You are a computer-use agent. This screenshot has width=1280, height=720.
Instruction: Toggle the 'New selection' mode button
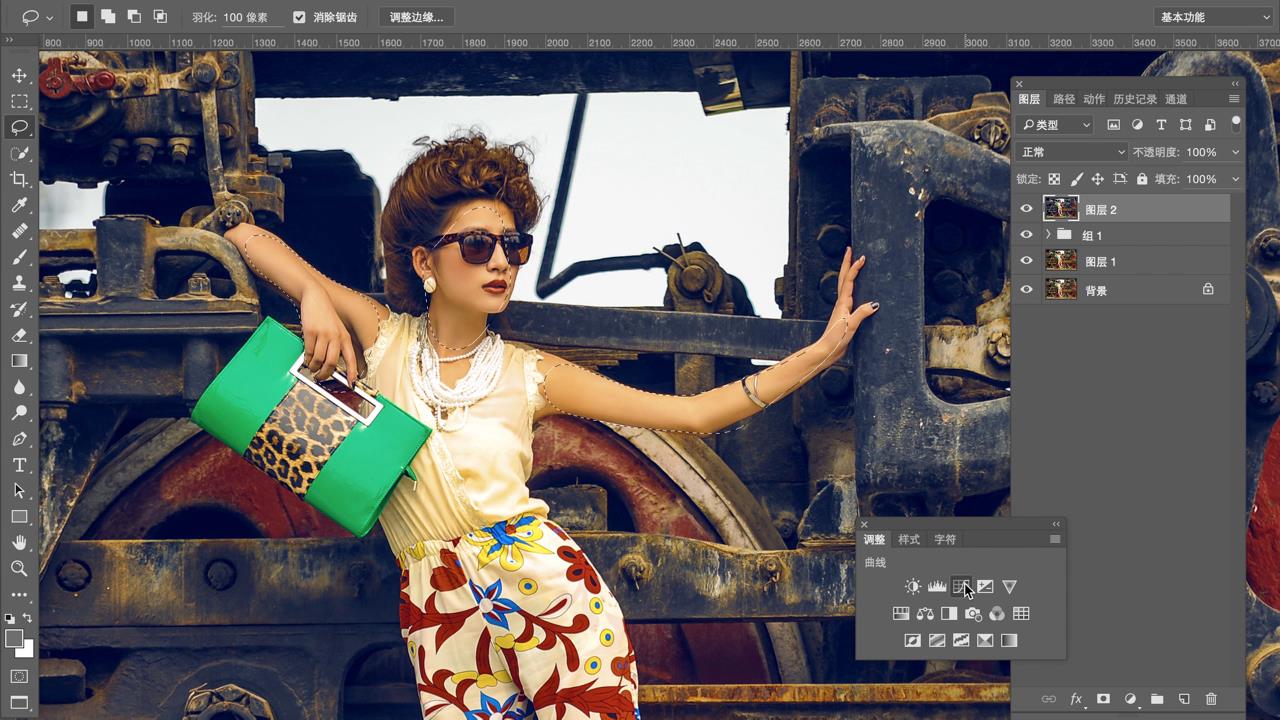coord(82,17)
